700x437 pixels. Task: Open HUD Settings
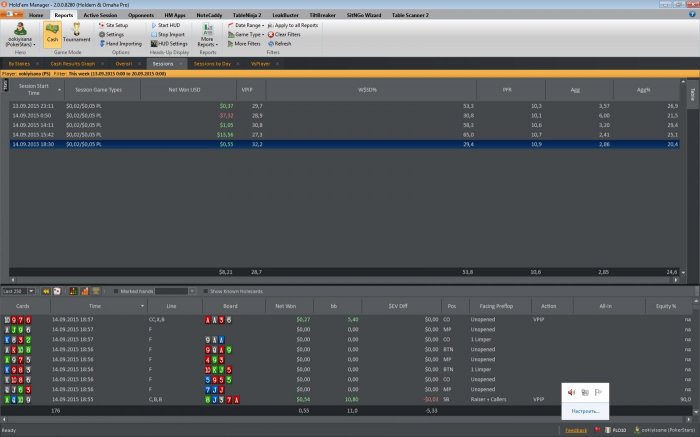click(169, 44)
